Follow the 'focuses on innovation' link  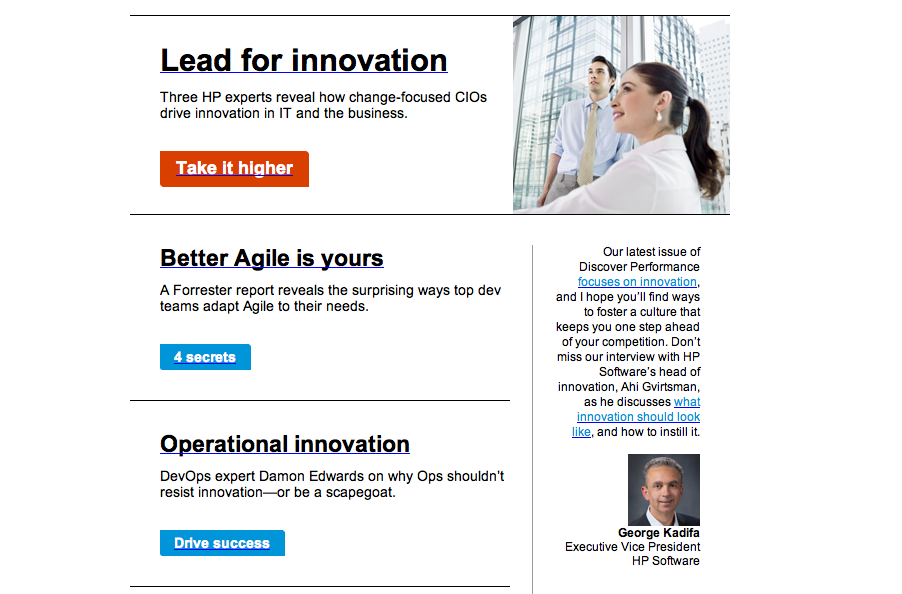637,282
